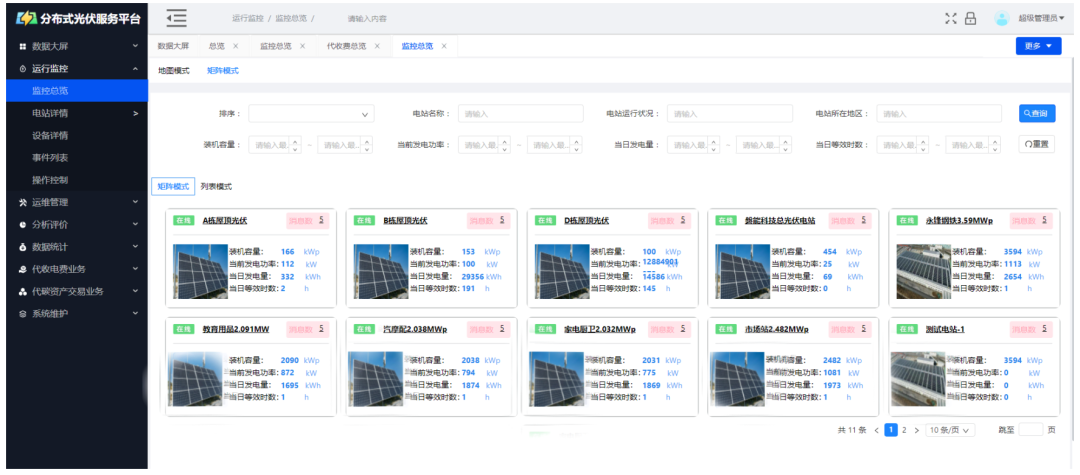Open the A栋屋顶光伏 station link
Image resolution: width=1080 pixels, height=475 pixels.
pyautogui.click(x=225, y=220)
